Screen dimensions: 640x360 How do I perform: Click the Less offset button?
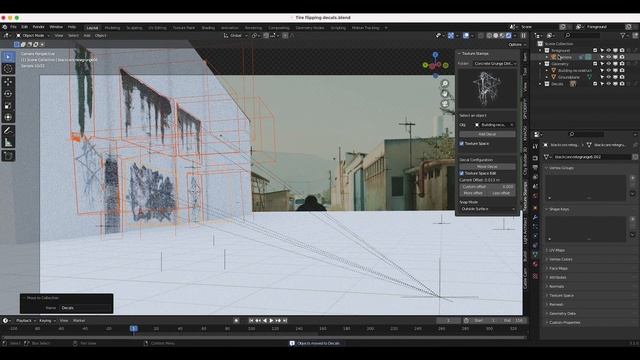(x=501, y=193)
